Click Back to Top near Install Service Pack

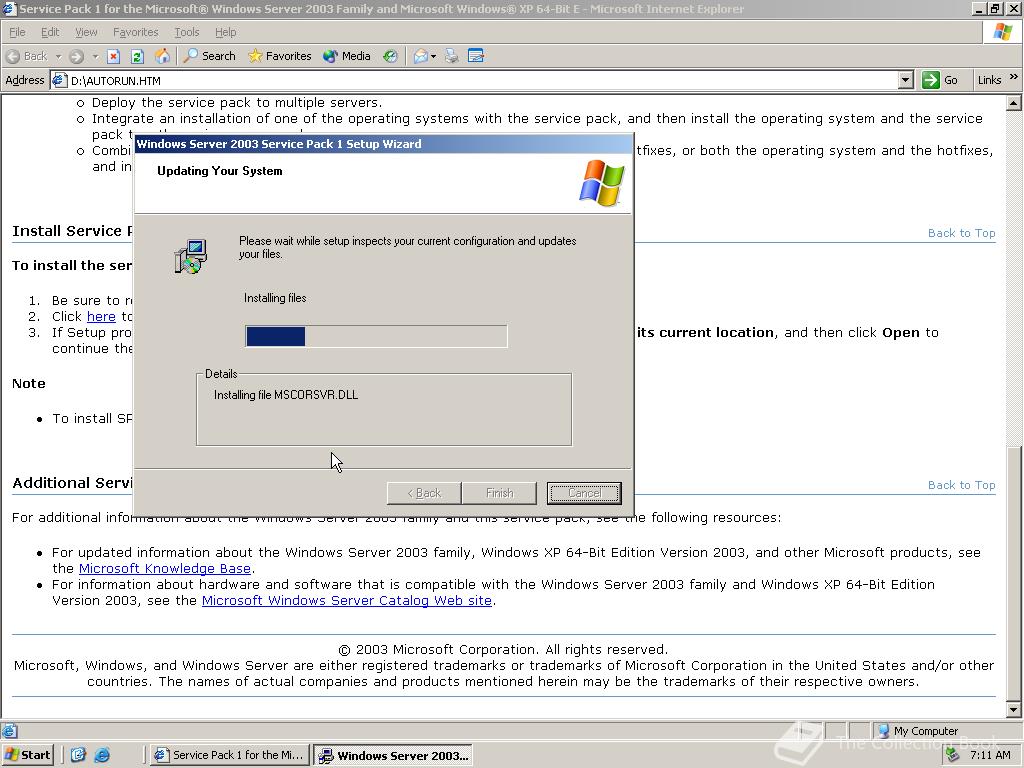(x=961, y=233)
